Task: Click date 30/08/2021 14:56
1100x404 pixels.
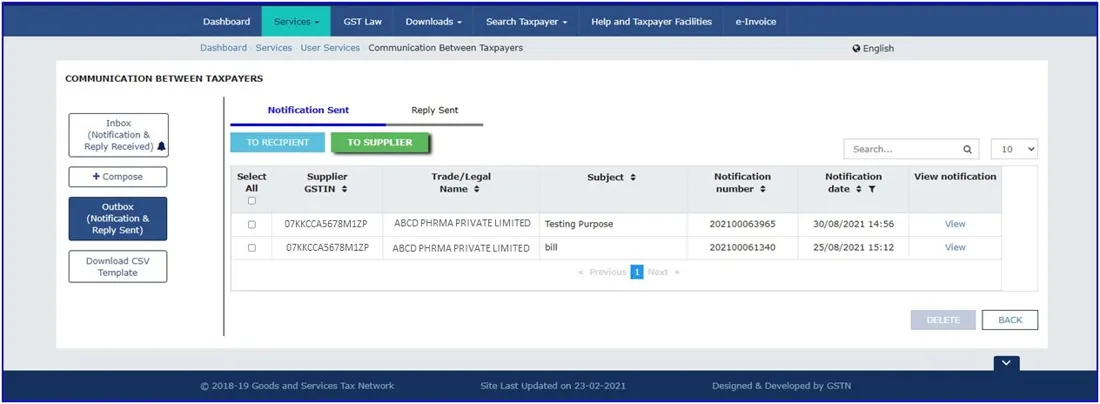Action: click(x=853, y=224)
